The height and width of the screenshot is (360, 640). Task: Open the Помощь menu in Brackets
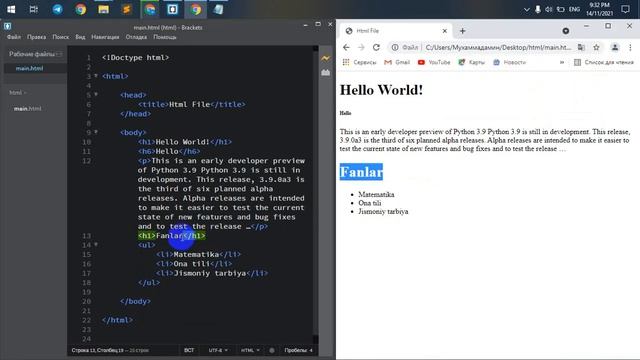pyautogui.click(x=165, y=37)
